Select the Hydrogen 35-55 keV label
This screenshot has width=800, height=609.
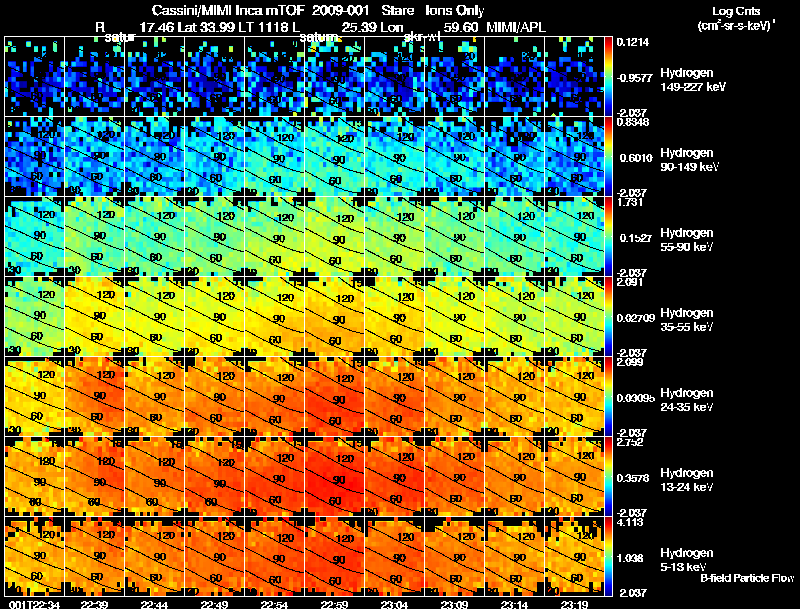tap(687, 320)
